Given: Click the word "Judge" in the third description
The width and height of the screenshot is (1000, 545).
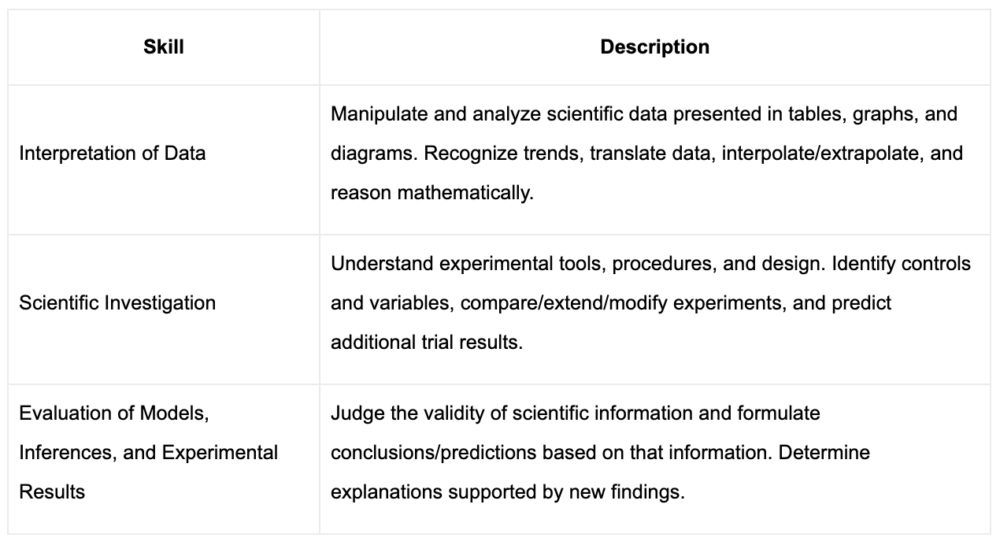Looking at the screenshot, I should tap(354, 412).
